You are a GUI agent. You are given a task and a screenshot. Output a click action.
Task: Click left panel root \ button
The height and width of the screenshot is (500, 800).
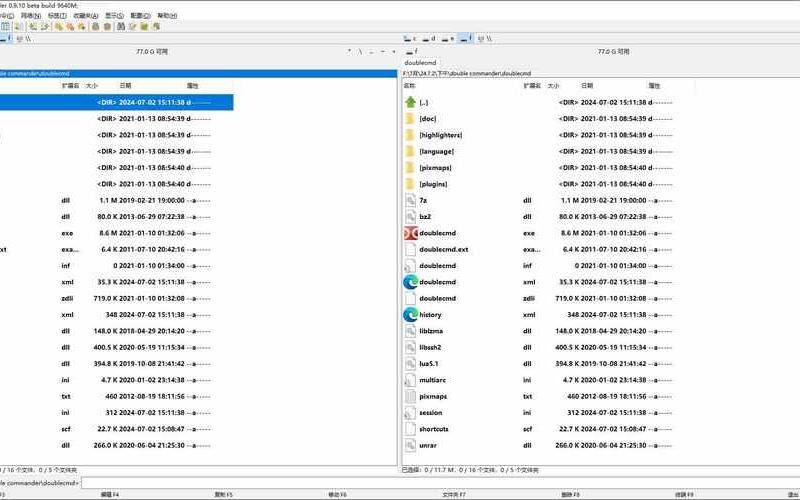click(x=360, y=52)
